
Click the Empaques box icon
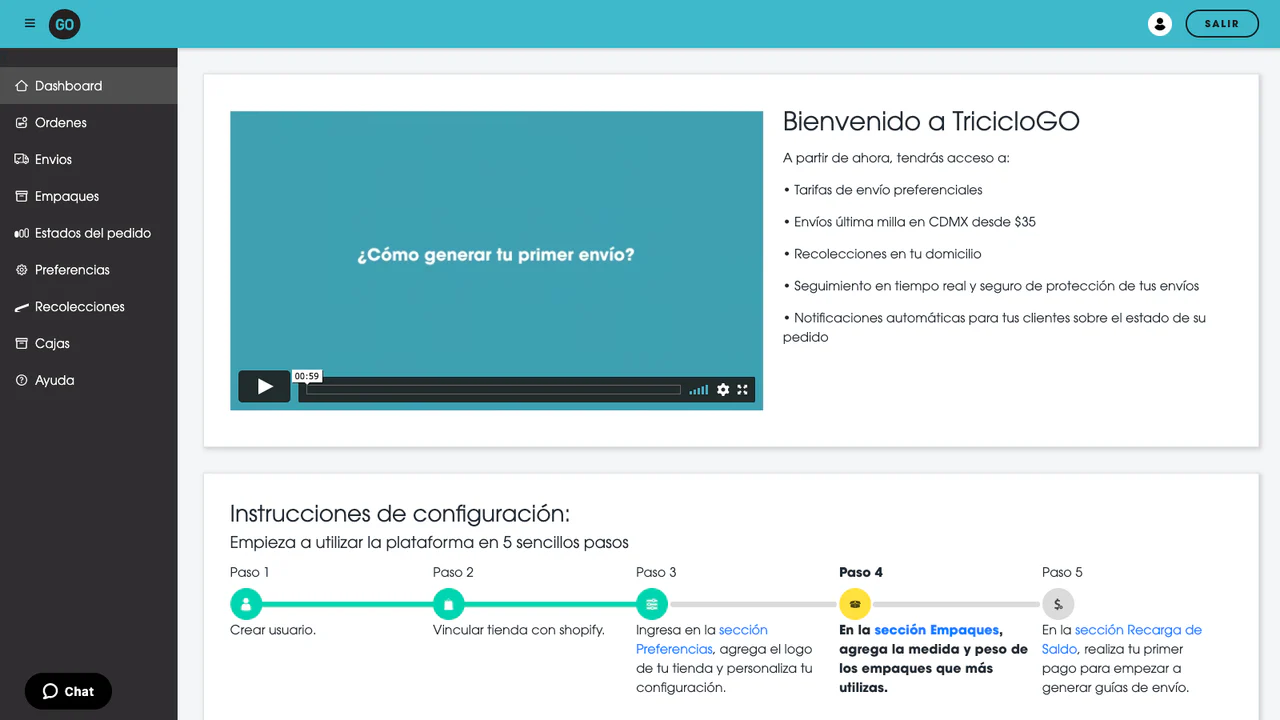(22, 196)
